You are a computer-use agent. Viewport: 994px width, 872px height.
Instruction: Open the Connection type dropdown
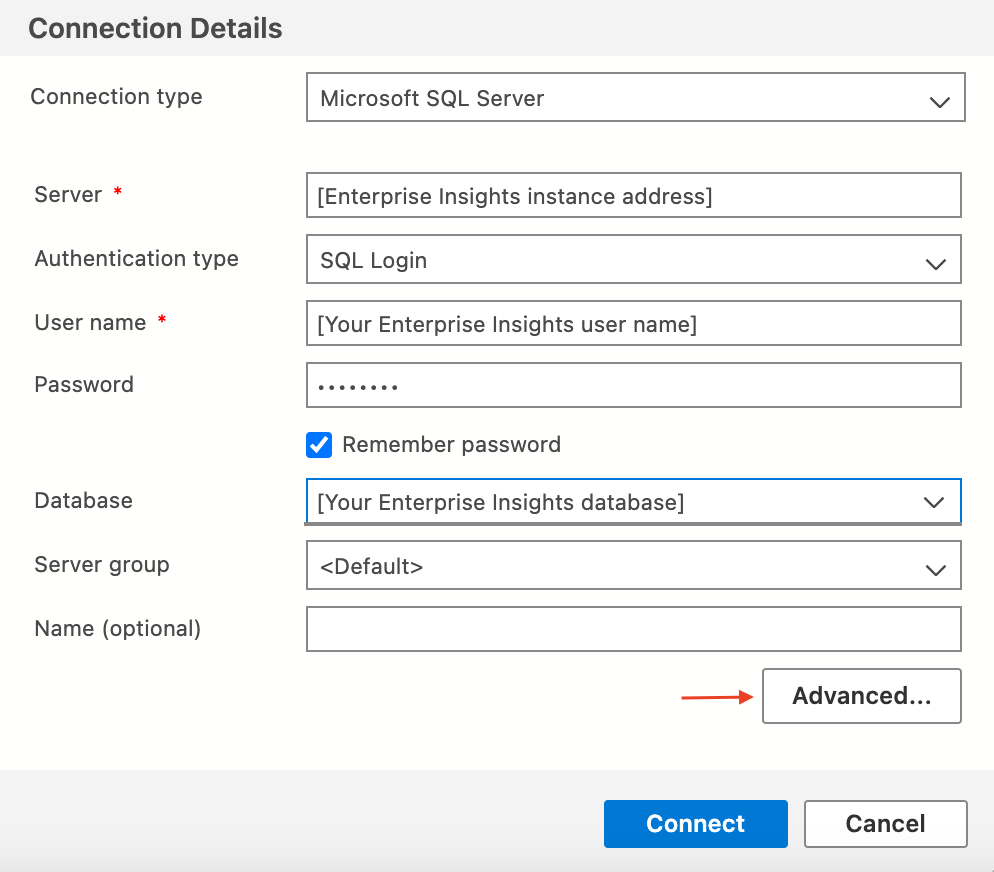coord(634,97)
